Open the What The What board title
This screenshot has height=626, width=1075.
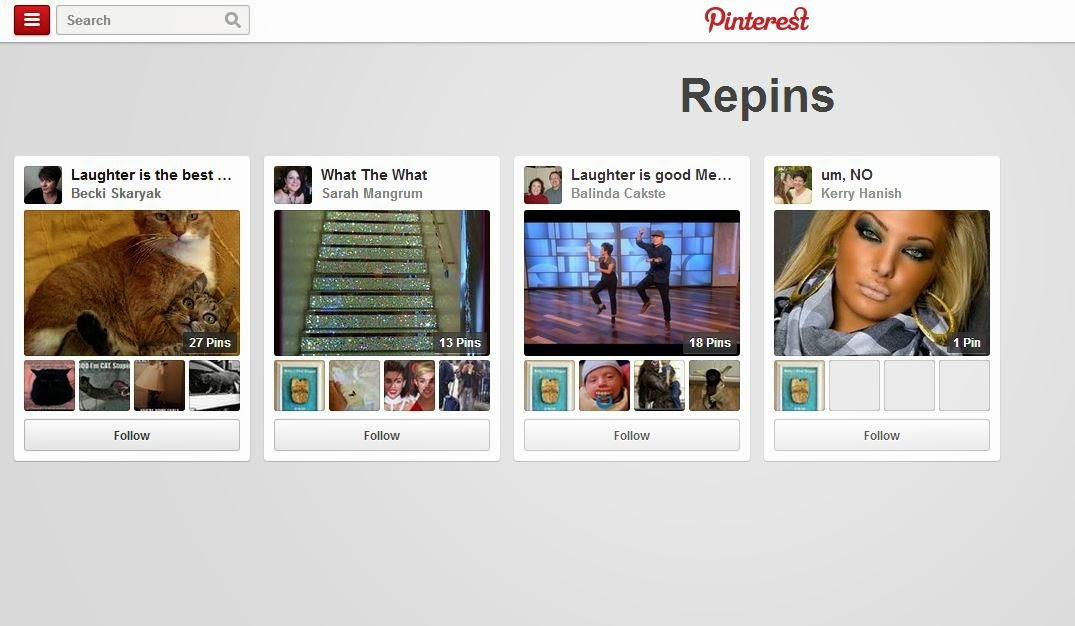(x=374, y=175)
